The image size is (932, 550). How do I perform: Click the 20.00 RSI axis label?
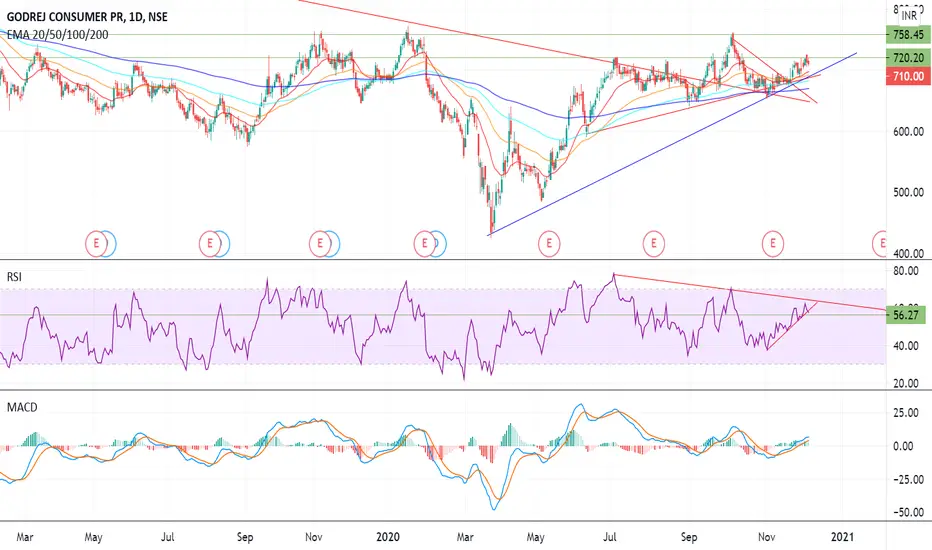click(906, 384)
